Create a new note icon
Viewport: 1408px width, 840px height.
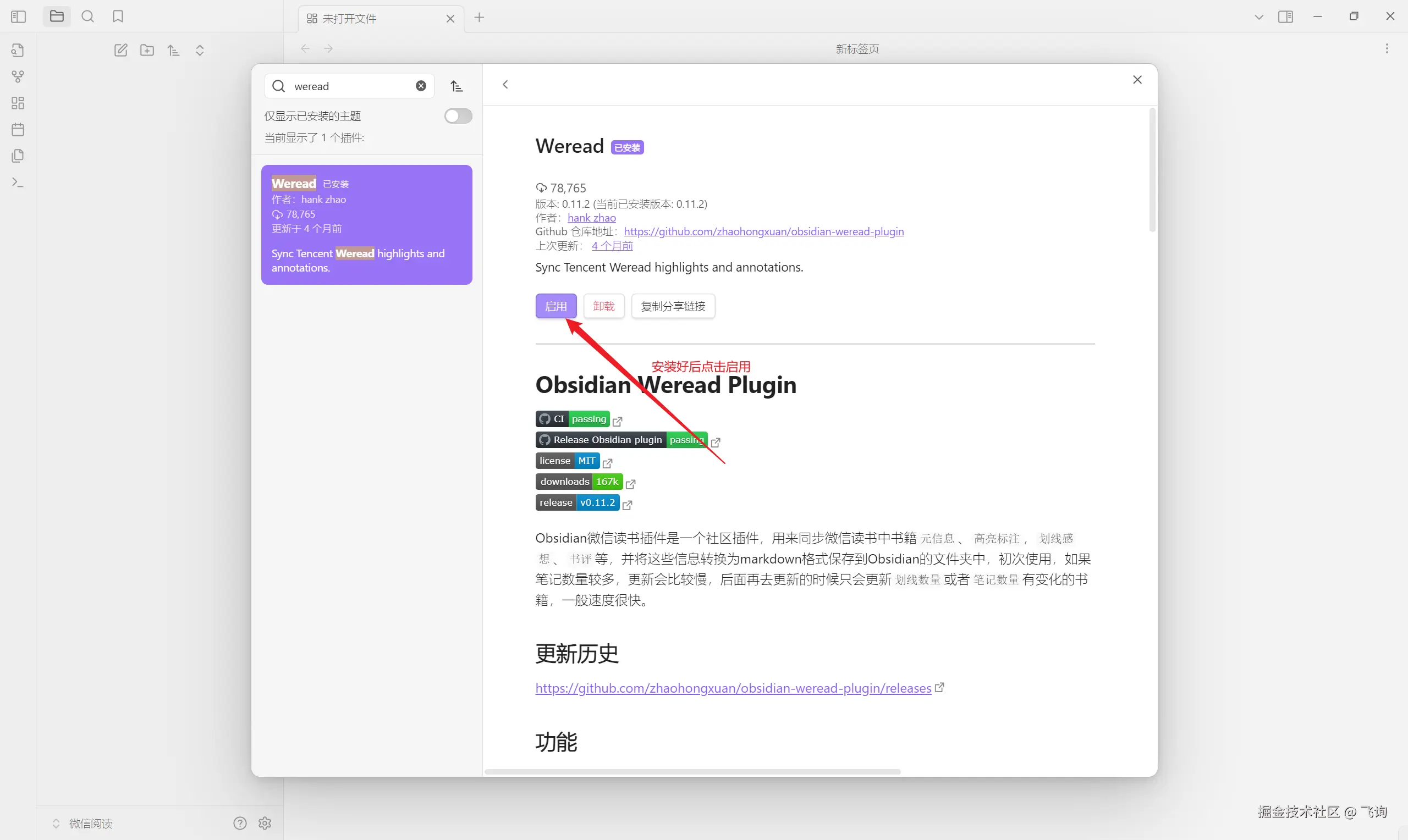tap(120, 51)
